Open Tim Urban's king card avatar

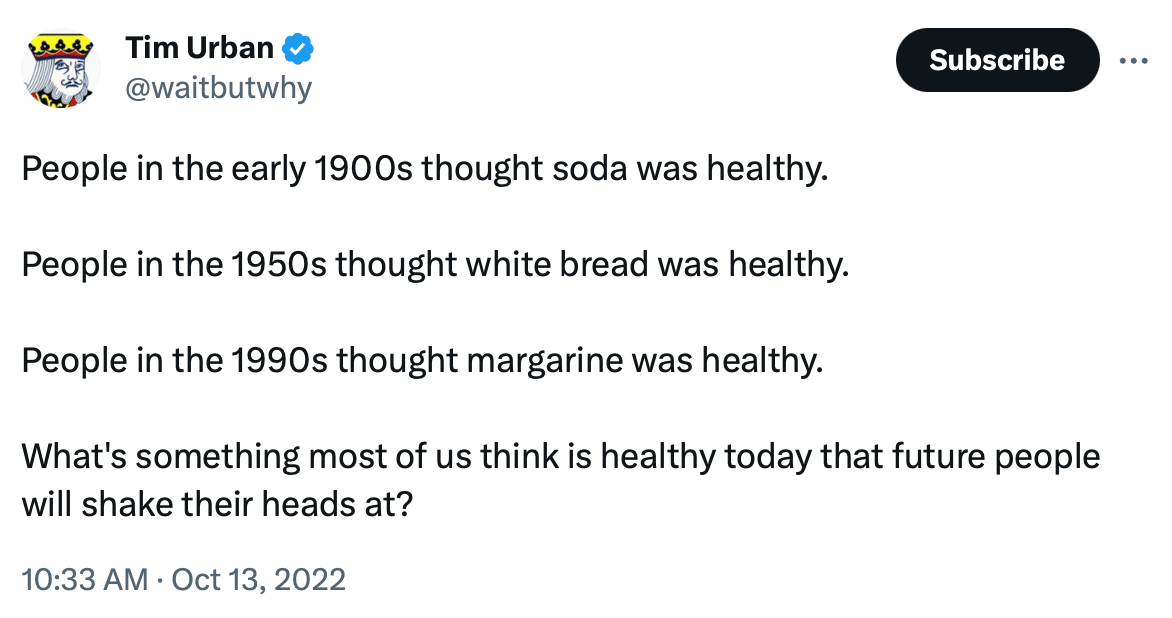[61, 68]
